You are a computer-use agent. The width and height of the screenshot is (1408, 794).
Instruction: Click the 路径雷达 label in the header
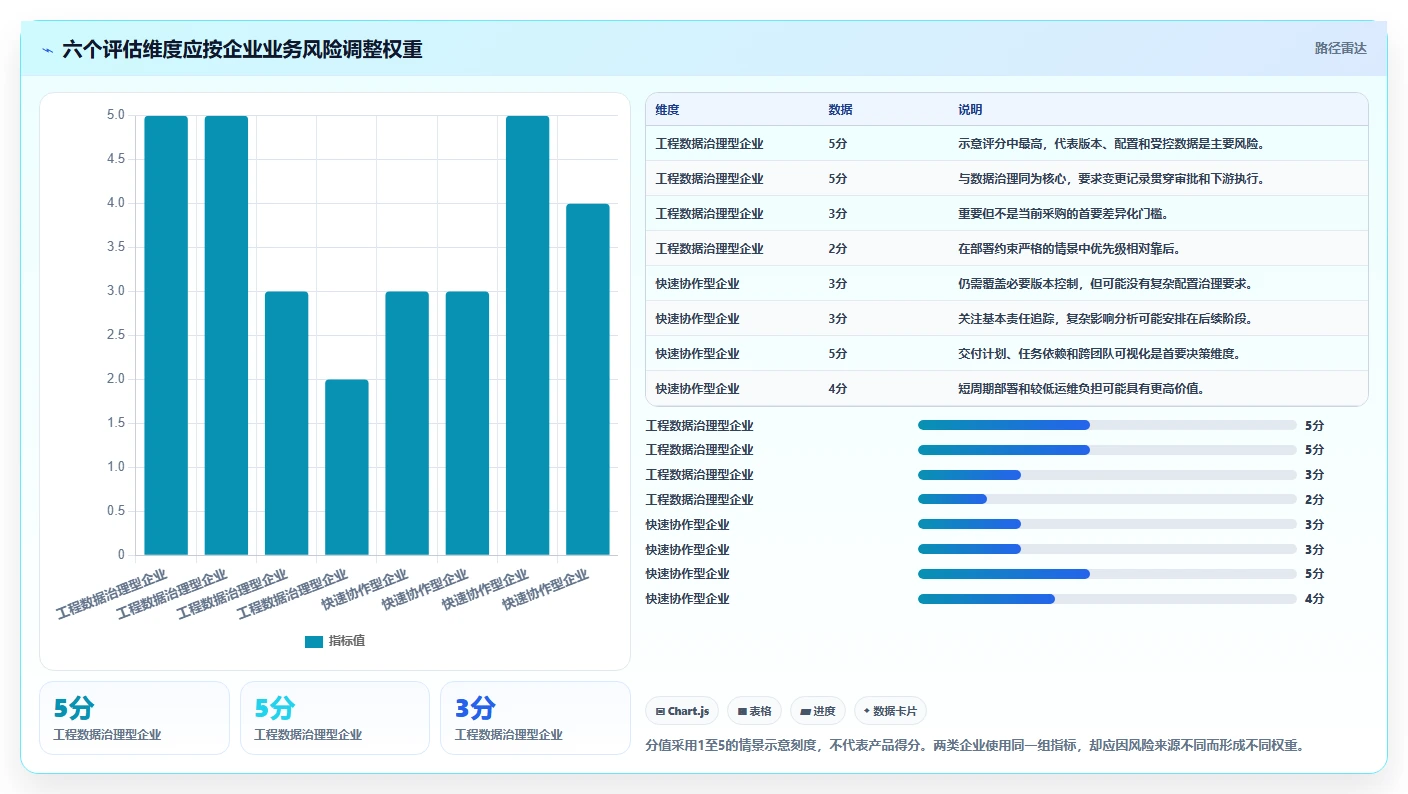[x=1340, y=48]
